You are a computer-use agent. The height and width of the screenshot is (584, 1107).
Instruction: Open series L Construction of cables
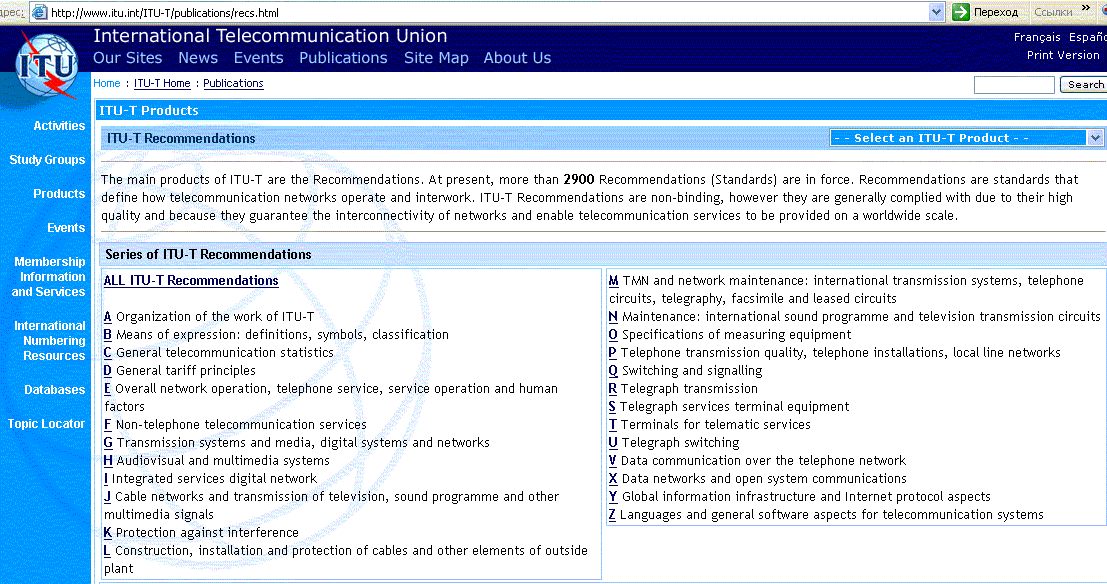(107, 551)
